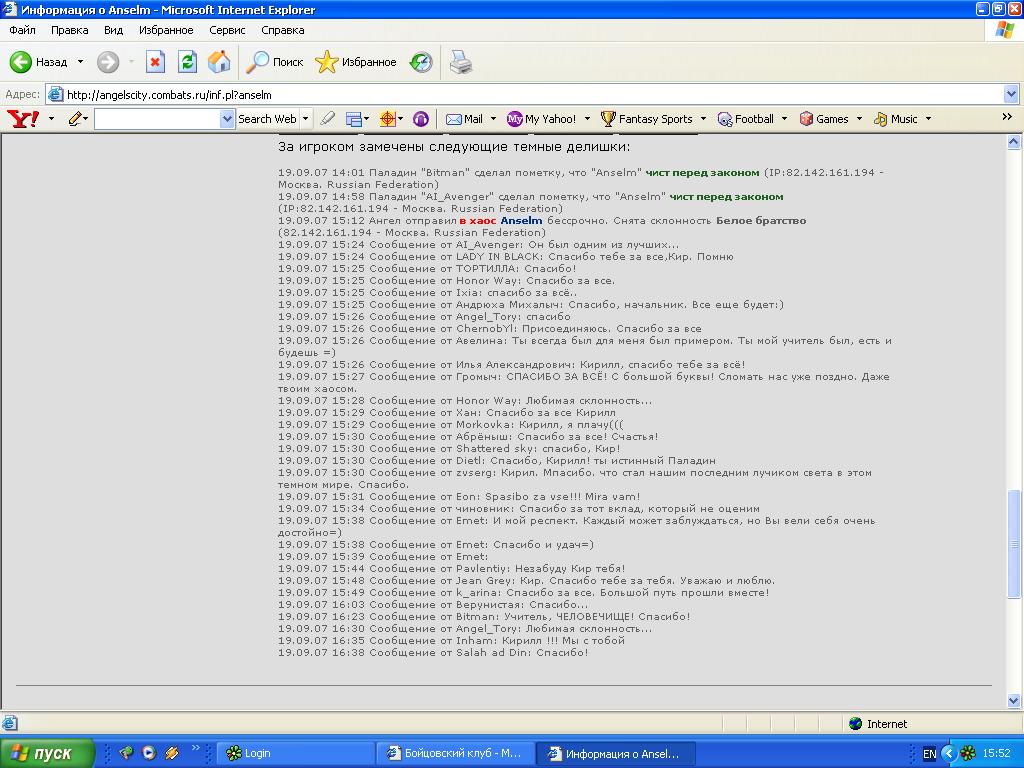The height and width of the screenshot is (768, 1024).
Task: Open the History clock icon
Action: [x=421, y=62]
